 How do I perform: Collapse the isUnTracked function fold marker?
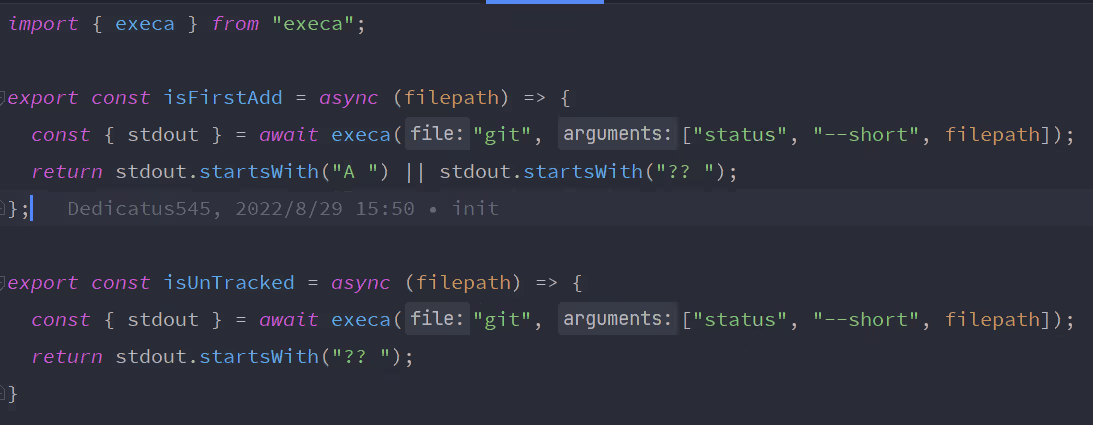[3, 283]
